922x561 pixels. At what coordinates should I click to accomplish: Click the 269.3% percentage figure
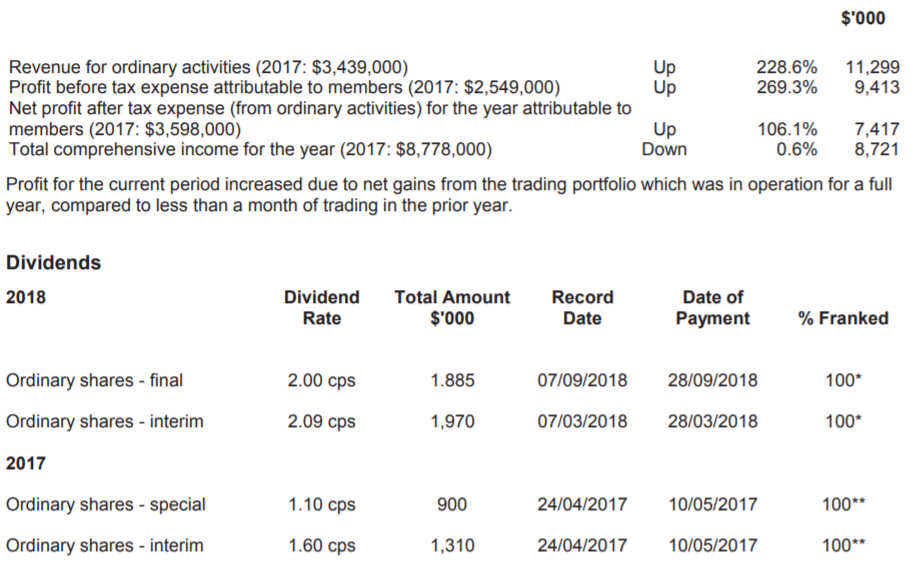(x=787, y=88)
